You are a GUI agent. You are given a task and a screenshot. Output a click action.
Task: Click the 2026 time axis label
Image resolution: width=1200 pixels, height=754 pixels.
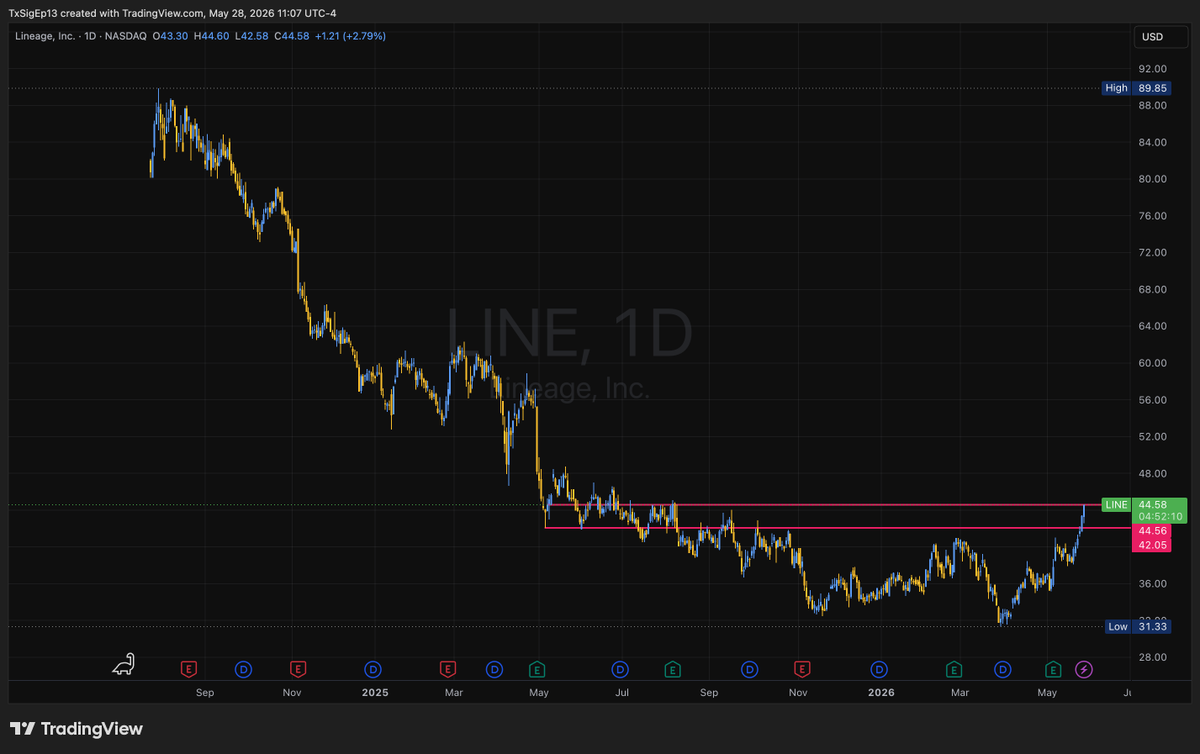point(881,692)
